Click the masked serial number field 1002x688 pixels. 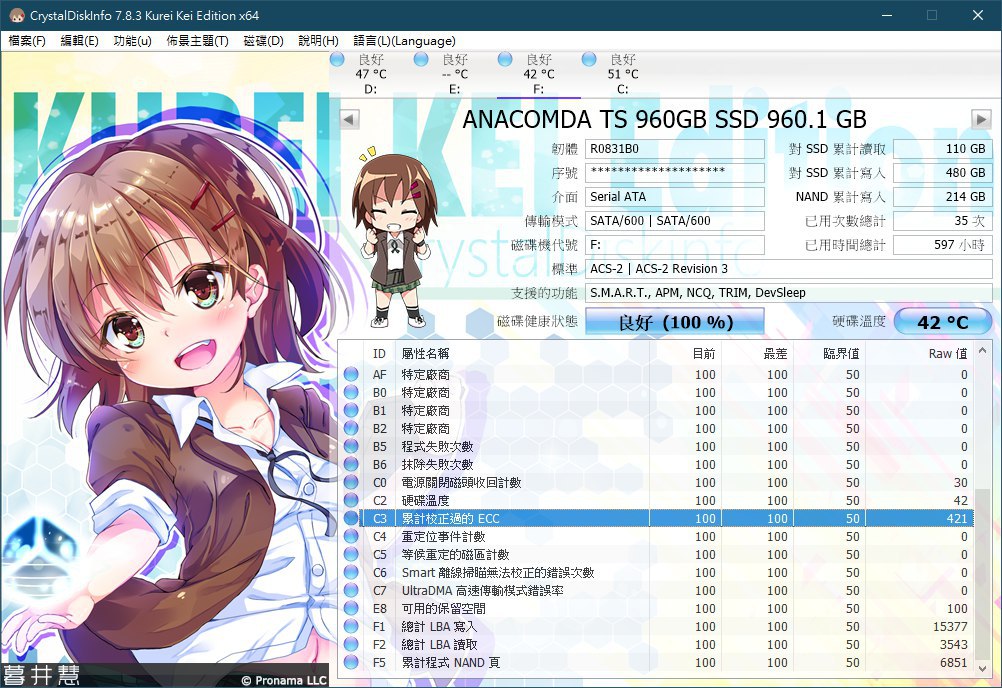coord(675,172)
